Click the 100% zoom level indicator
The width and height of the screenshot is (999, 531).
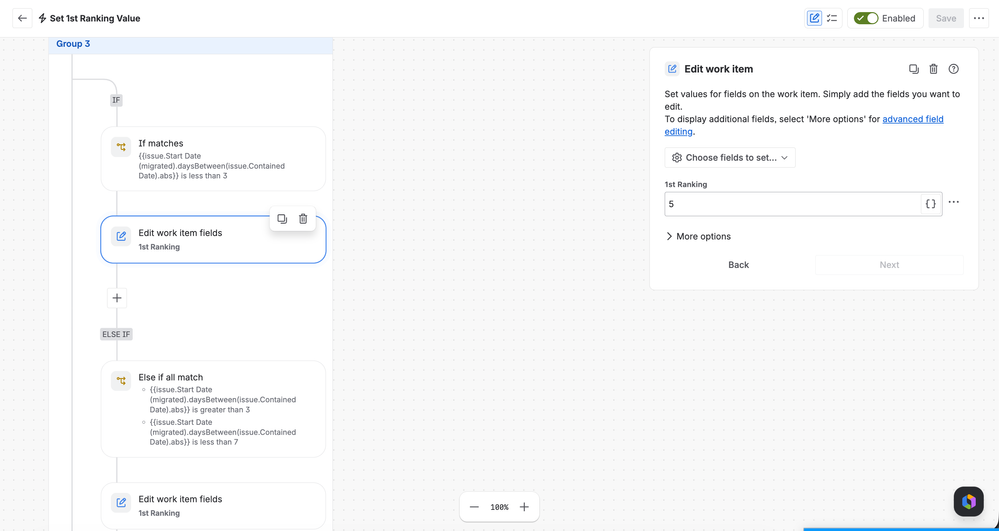coord(500,507)
